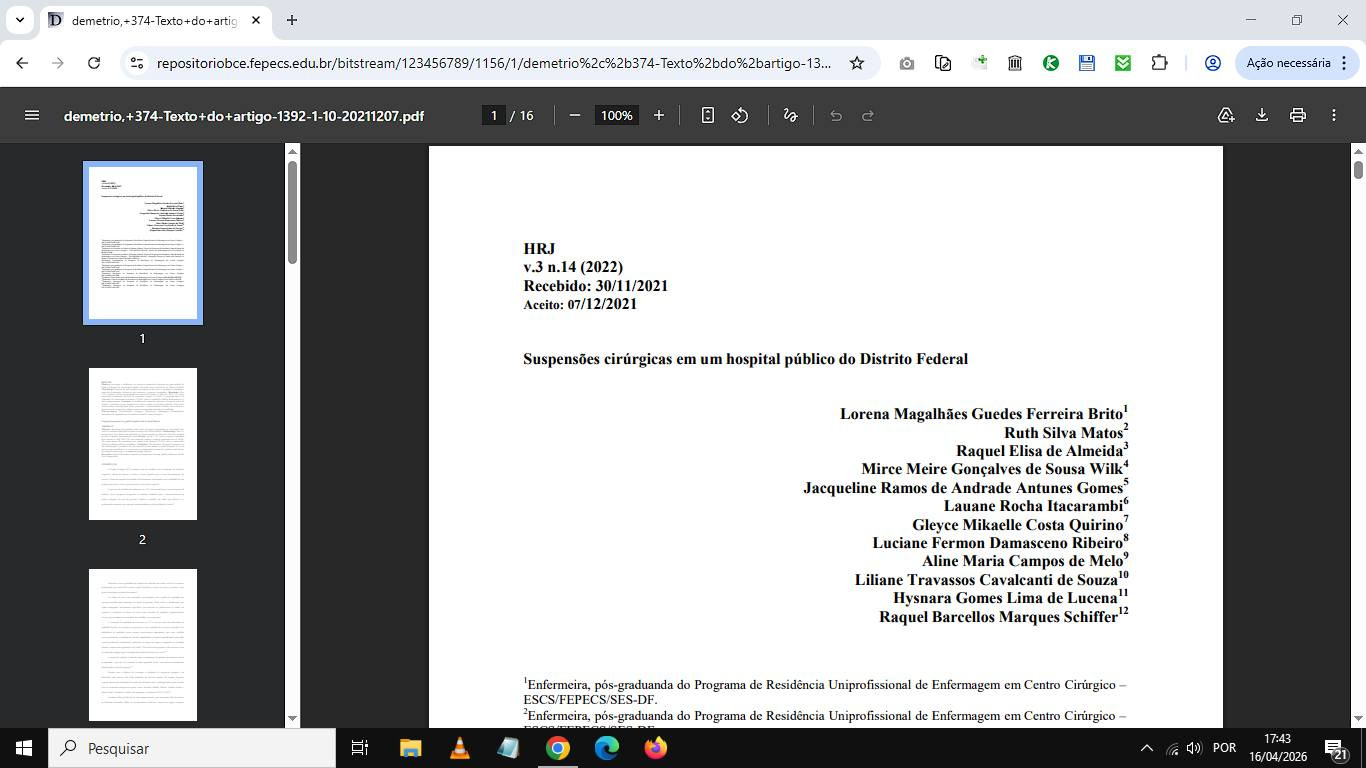Image resolution: width=1366 pixels, height=768 pixels.
Task: Open the tab search dropdown arrow
Action: (x=20, y=20)
